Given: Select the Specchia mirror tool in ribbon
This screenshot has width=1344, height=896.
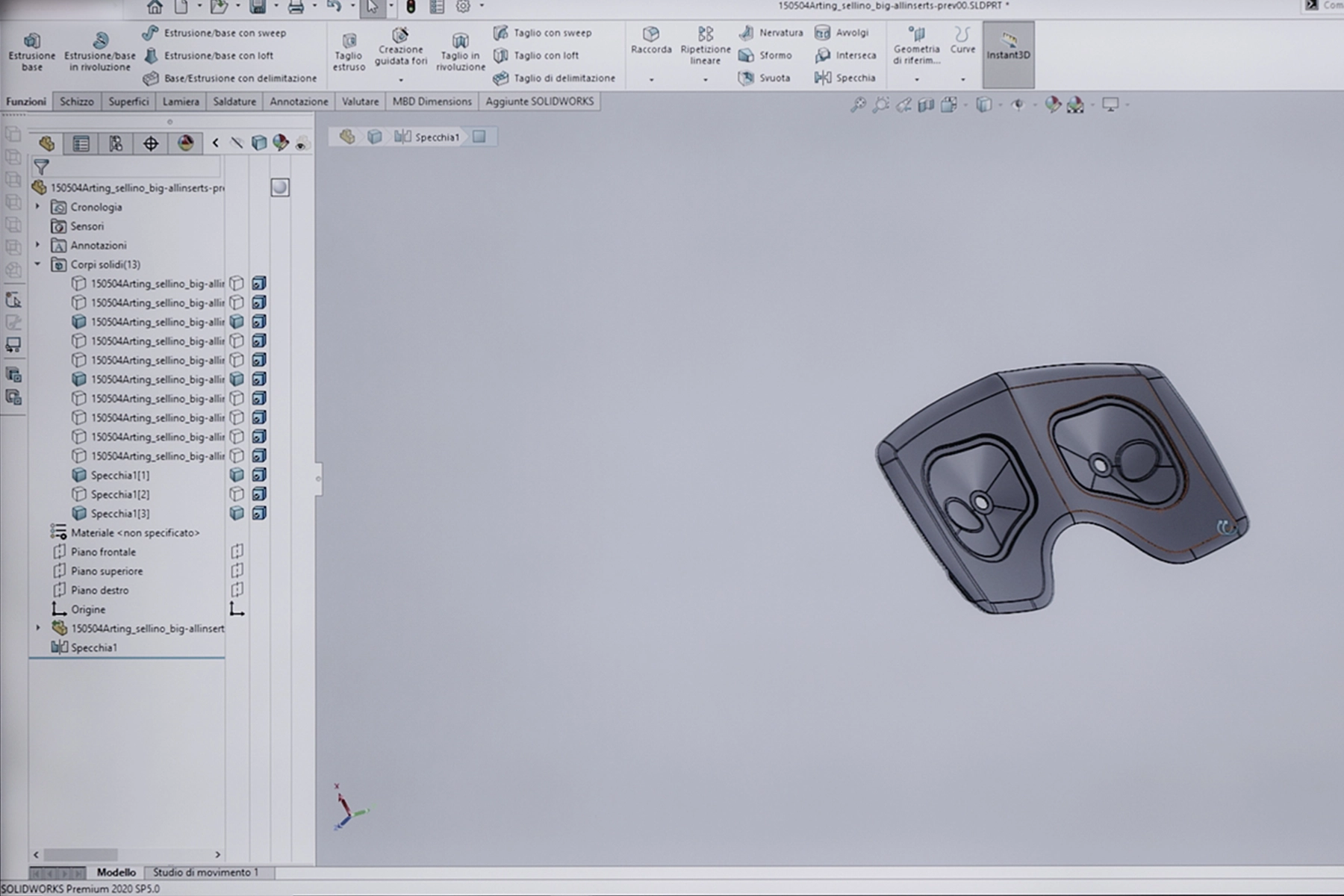Looking at the screenshot, I should [x=845, y=78].
